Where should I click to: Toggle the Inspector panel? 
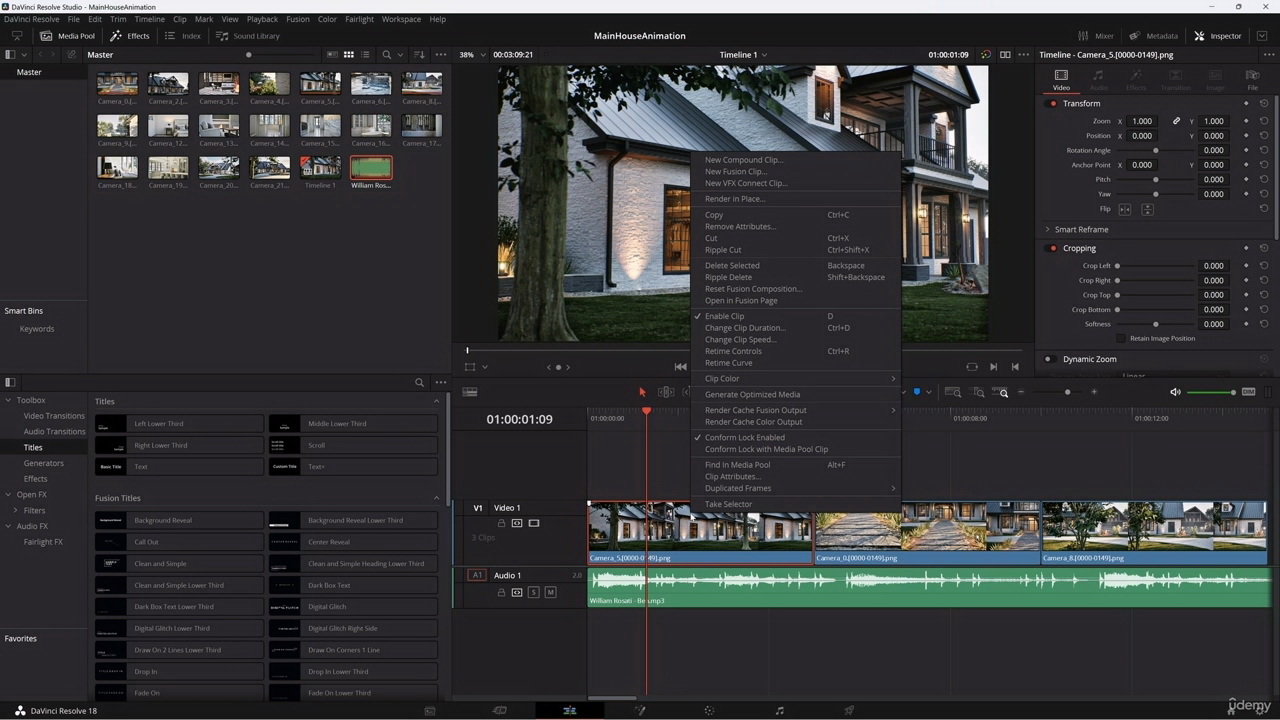coord(1217,36)
